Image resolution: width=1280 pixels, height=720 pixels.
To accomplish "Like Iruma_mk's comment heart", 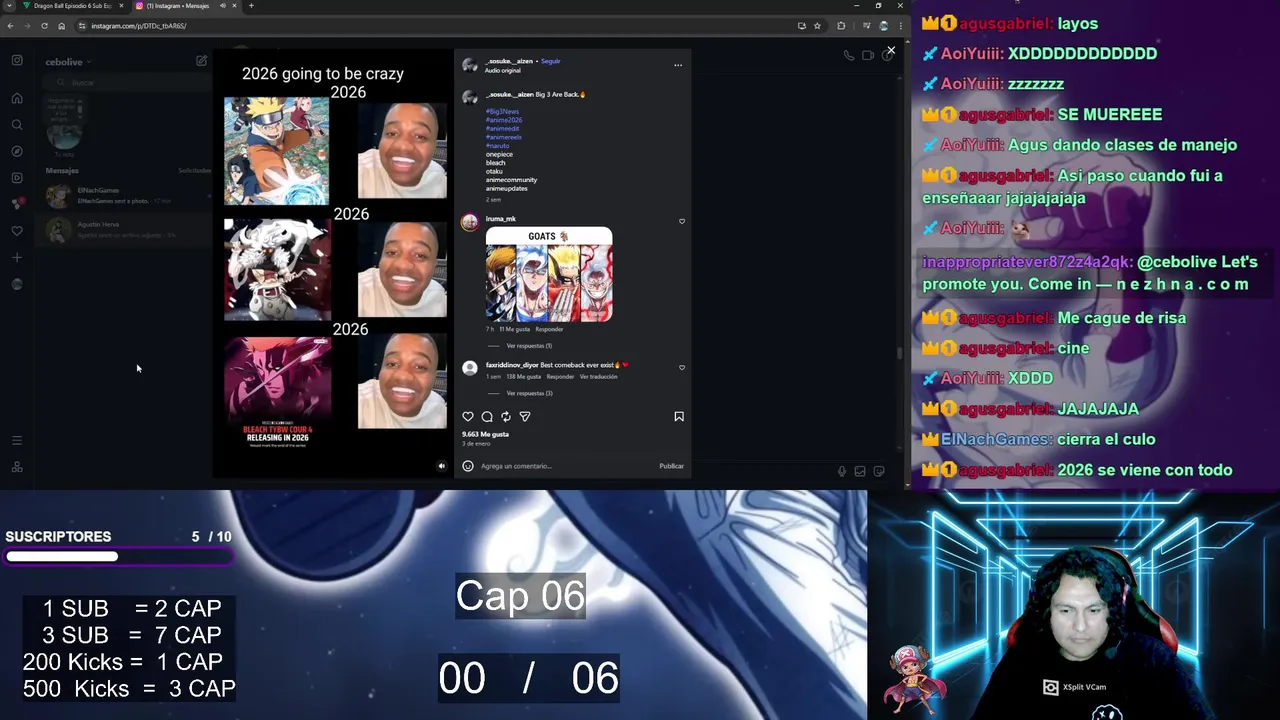I will coord(682,221).
